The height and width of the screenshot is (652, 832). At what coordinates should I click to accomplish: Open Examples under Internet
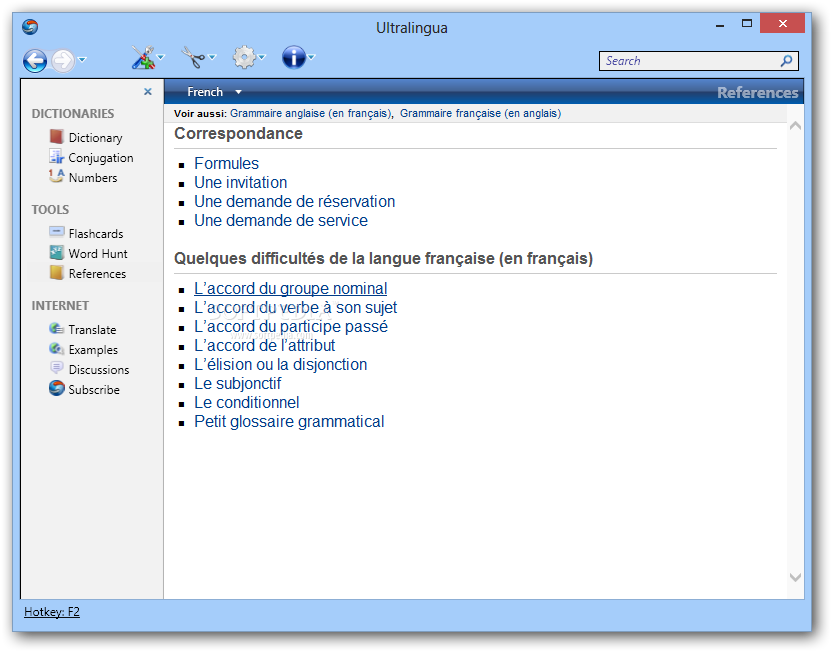pyautogui.click(x=93, y=350)
